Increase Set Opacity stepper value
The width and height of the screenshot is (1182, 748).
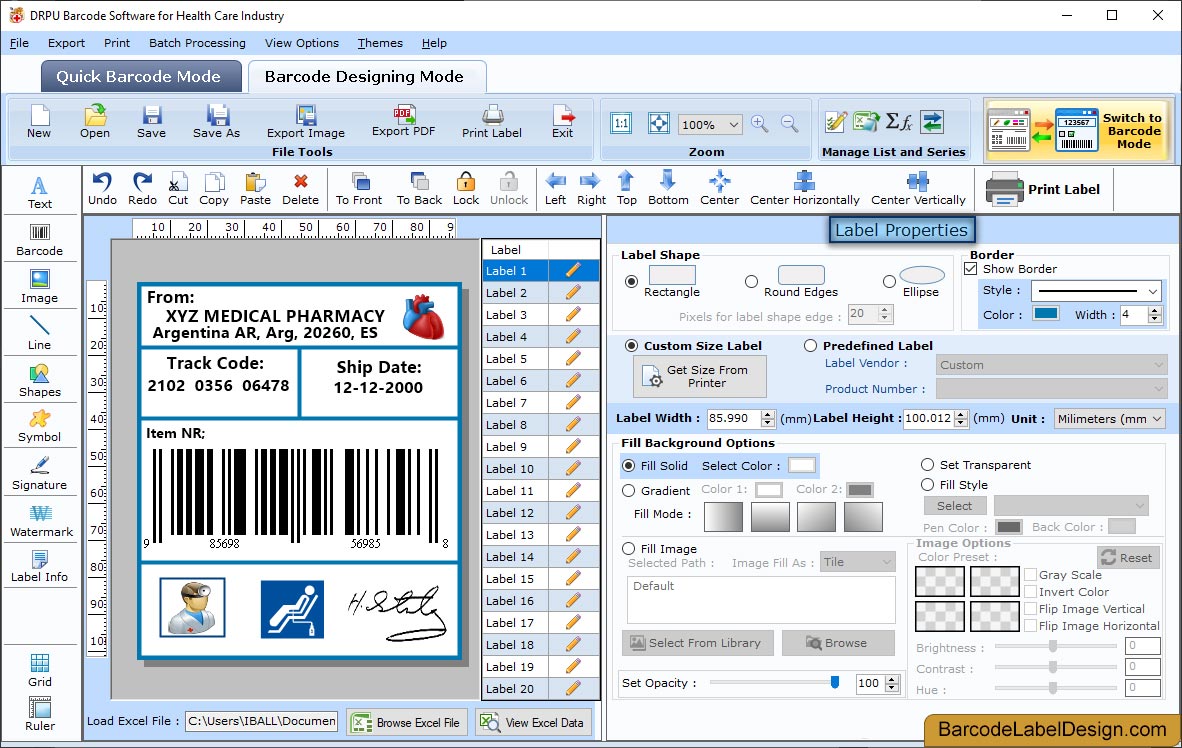pyautogui.click(x=893, y=679)
